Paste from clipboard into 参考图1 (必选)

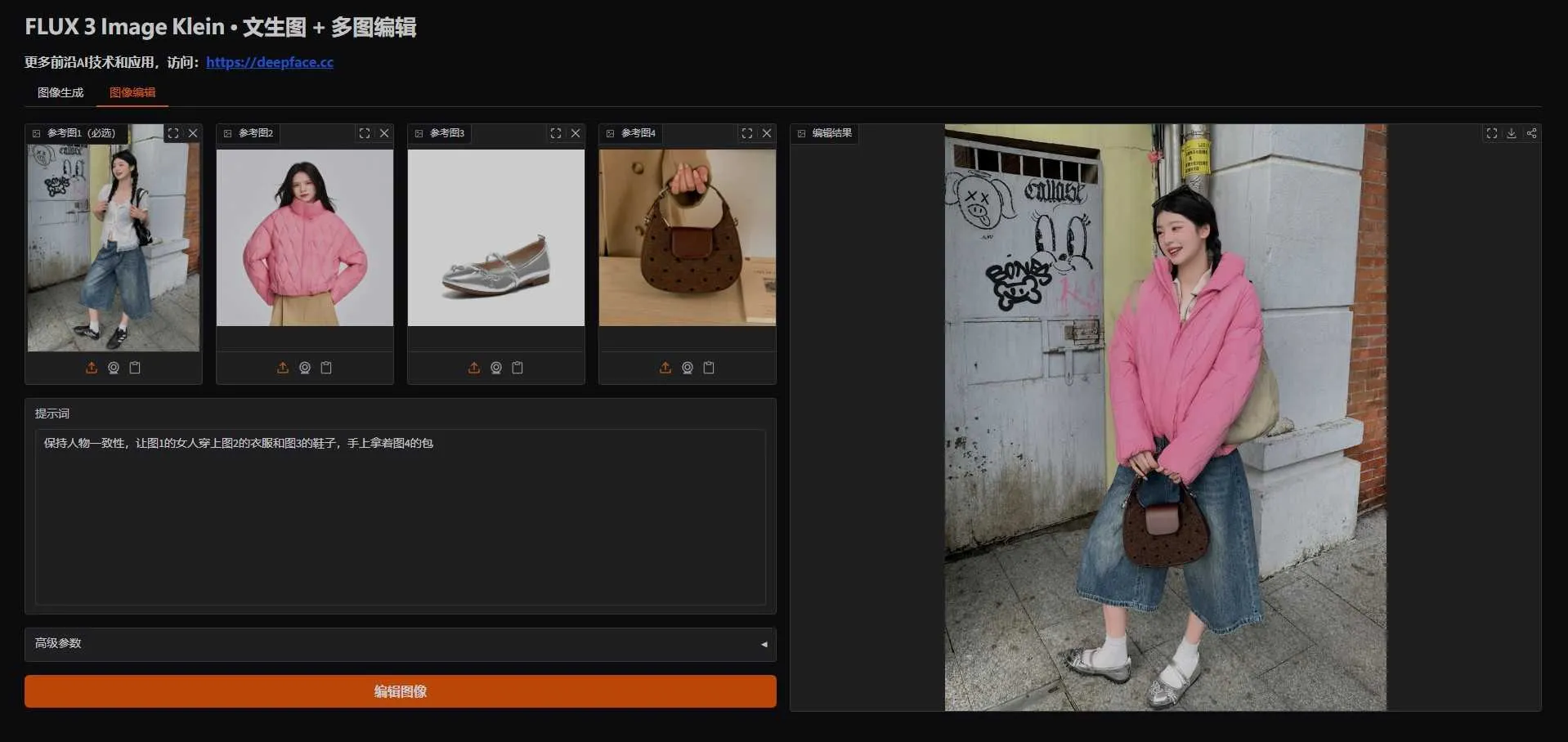(x=135, y=368)
